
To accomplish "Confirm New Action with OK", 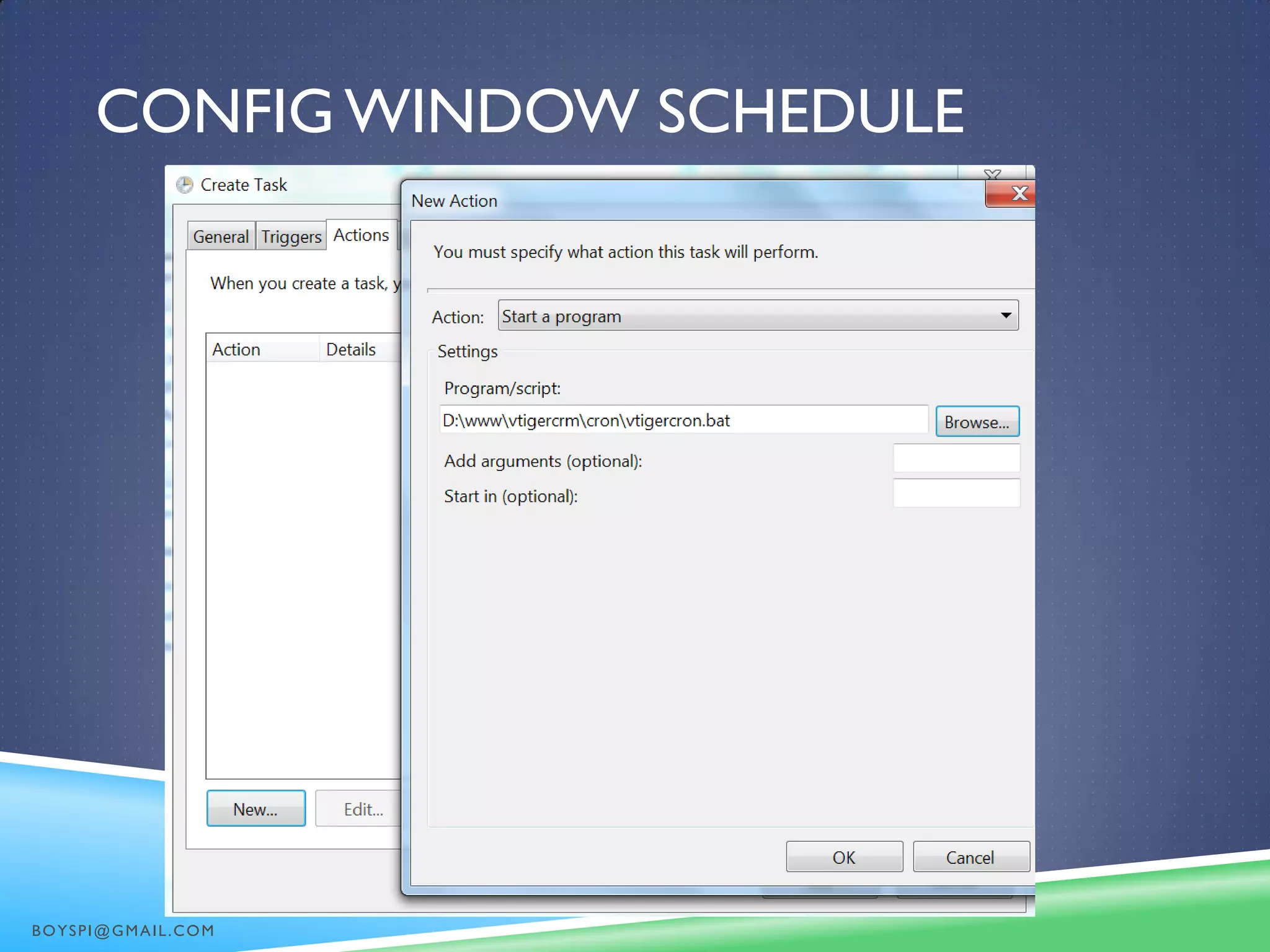I will coord(844,857).
